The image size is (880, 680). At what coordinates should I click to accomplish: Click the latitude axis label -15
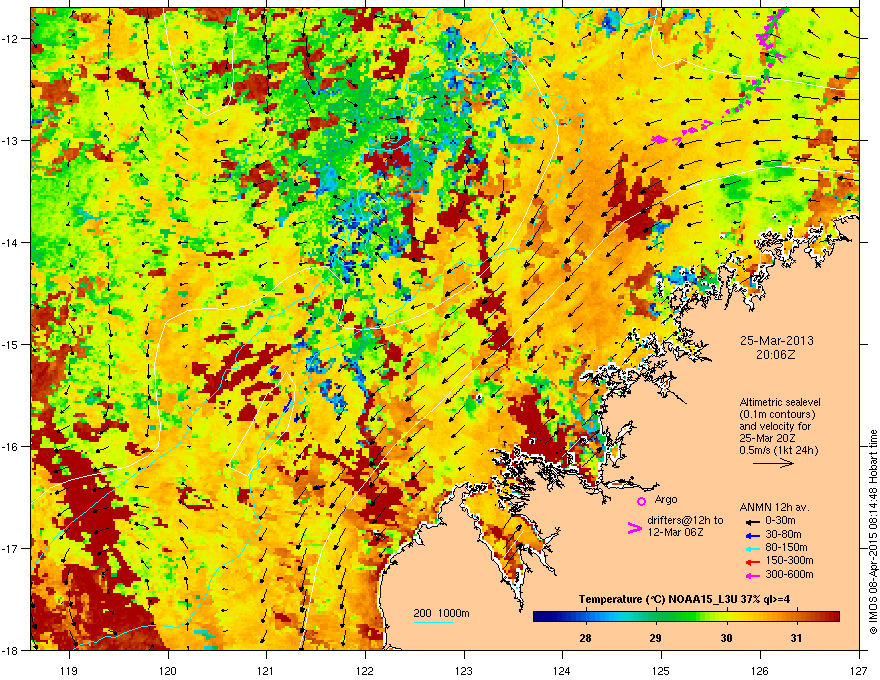point(11,344)
